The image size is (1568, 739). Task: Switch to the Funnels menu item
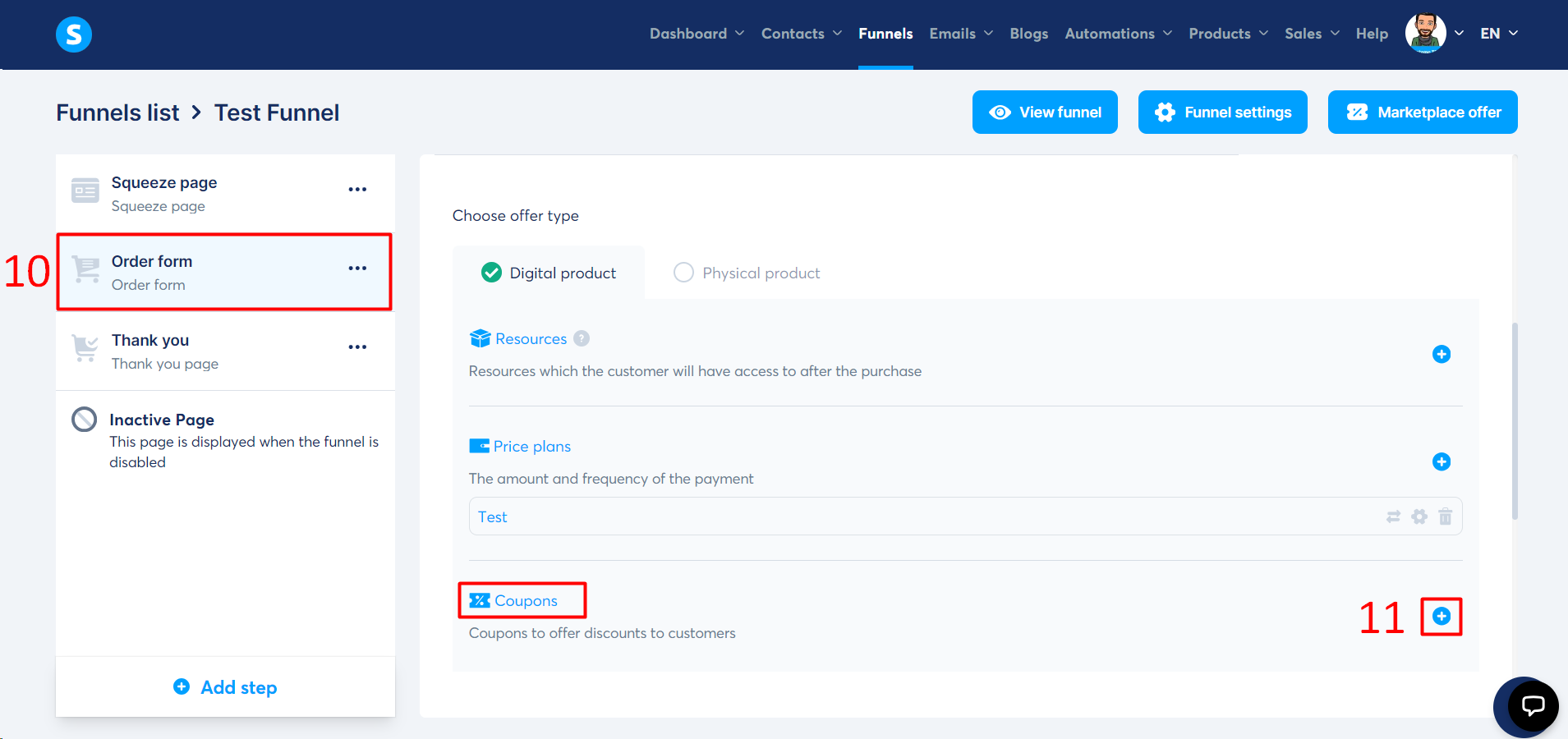(x=885, y=34)
